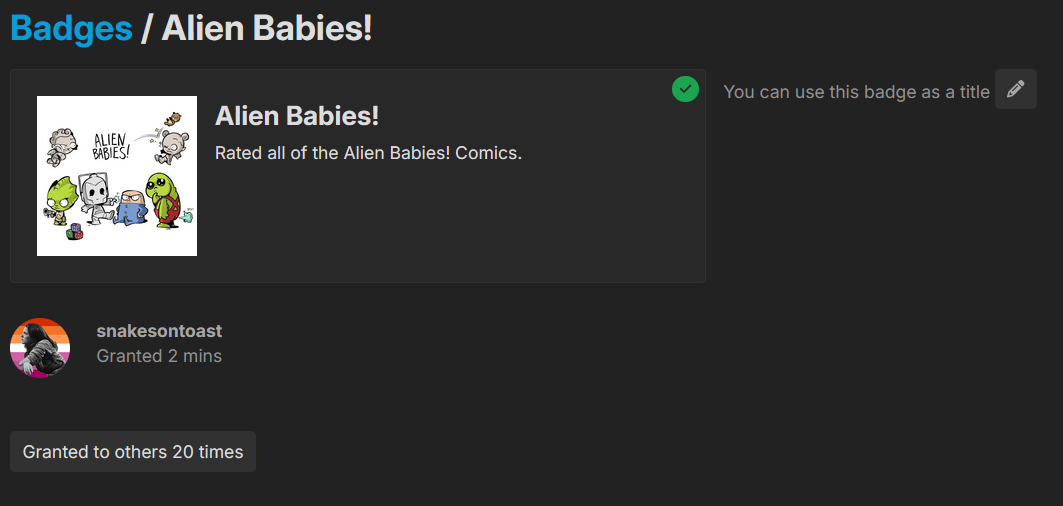The height and width of the screenshot is (506, 1063).
Task: Click the Alien Babies! breadcrumb page title
Action: click(x=266, y=28)
